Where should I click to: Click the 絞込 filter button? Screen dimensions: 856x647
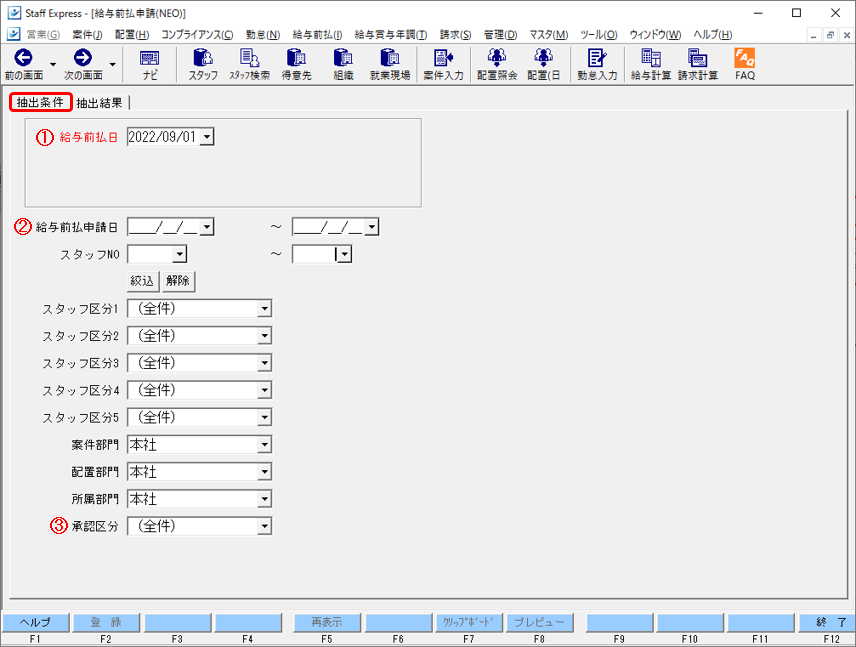tap(142, 281)
